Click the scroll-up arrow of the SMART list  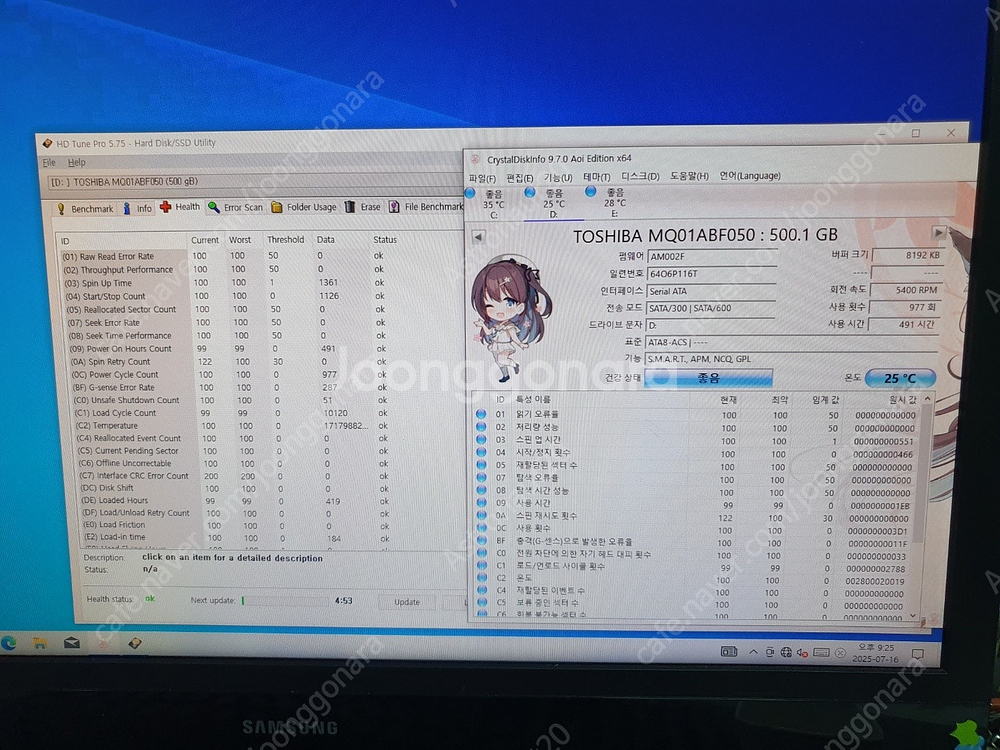coord(927,399)
